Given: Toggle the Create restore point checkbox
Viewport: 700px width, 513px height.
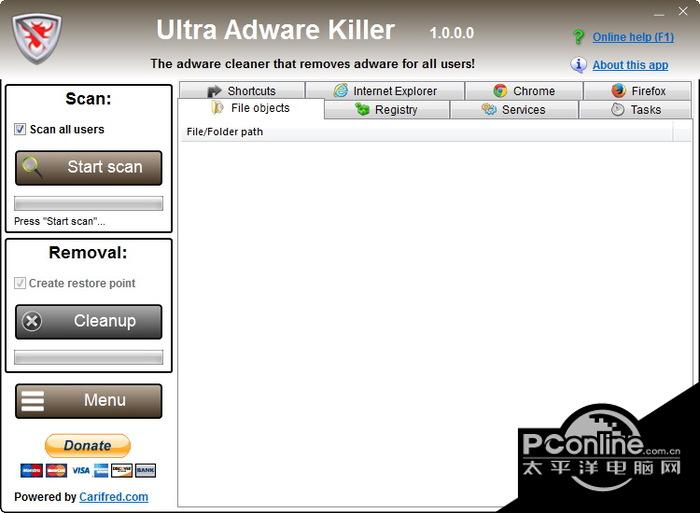Looking at the screenshot, I should [20, 283].
